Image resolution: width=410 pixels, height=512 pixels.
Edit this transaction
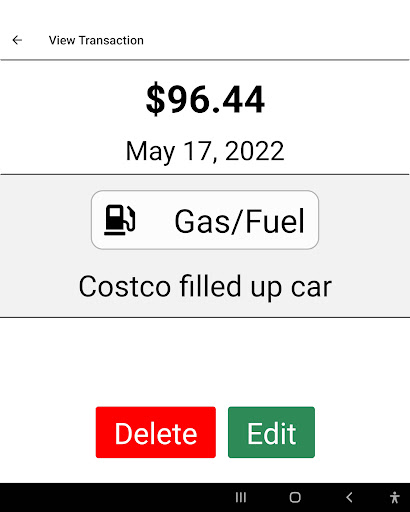click(271, 432)
